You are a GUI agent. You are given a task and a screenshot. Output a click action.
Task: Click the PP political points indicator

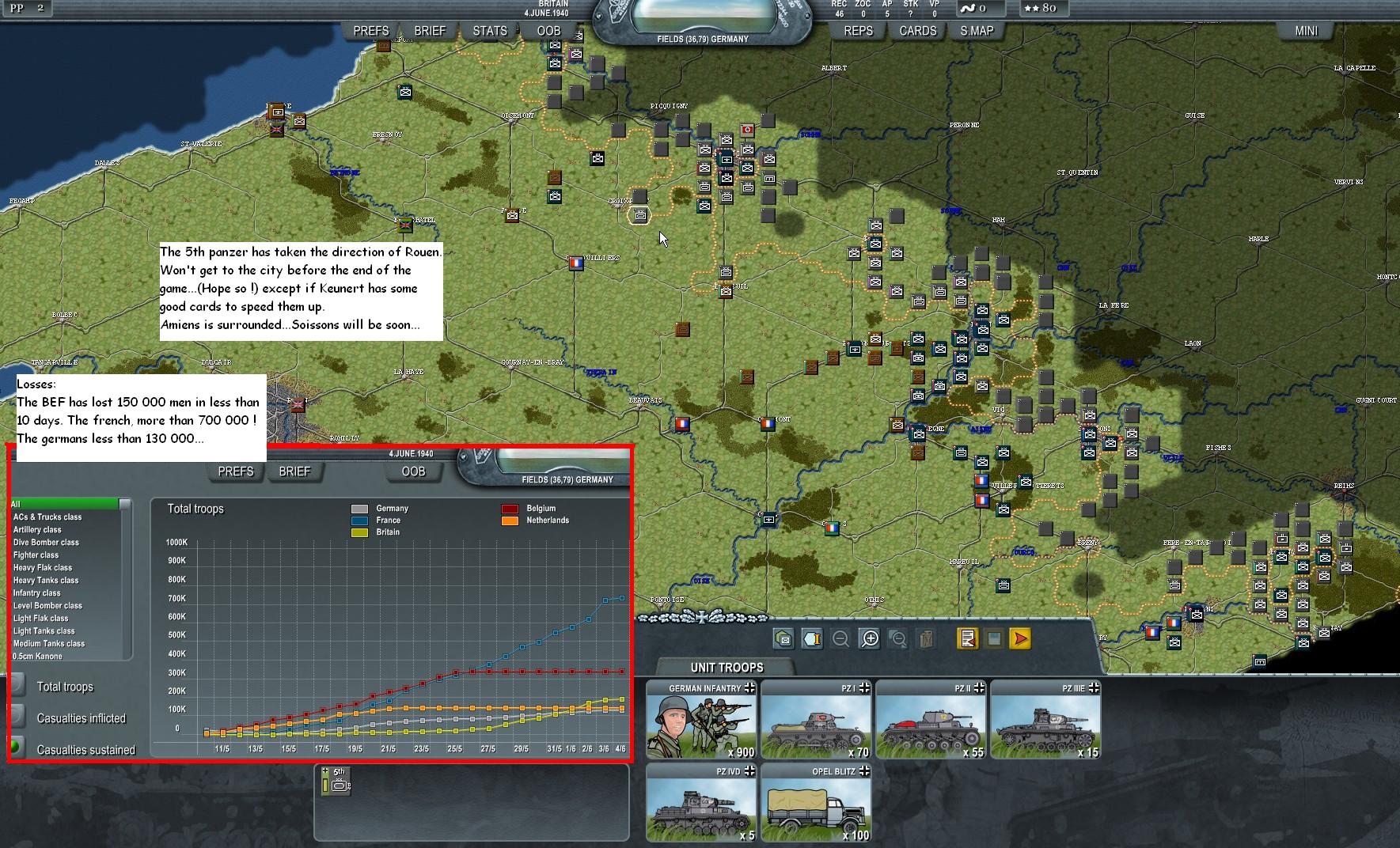[26, 8]
